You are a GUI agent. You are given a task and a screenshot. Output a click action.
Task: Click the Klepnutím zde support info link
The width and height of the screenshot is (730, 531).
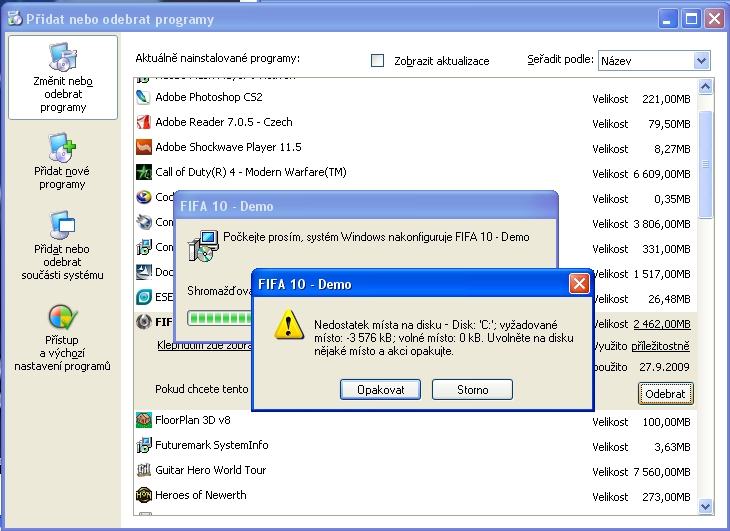pyautogui.click(x=204, y=345)
